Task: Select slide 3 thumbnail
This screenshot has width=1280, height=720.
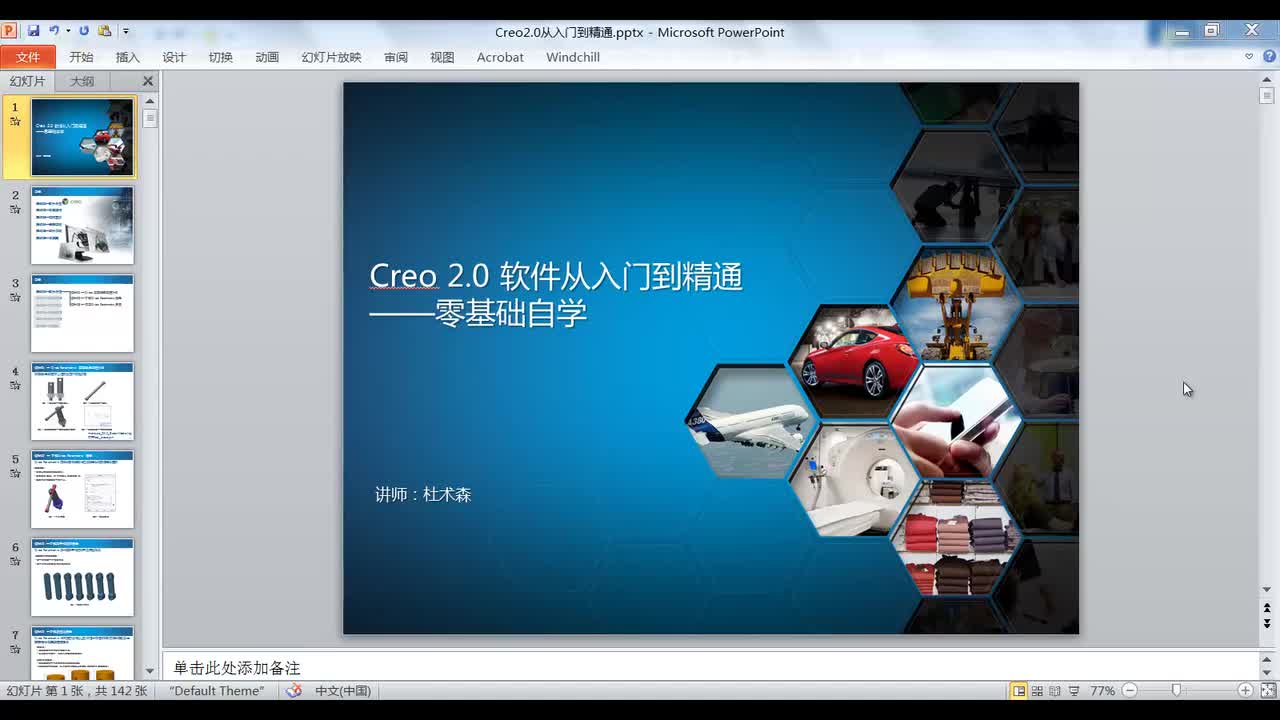Action: 82,313
